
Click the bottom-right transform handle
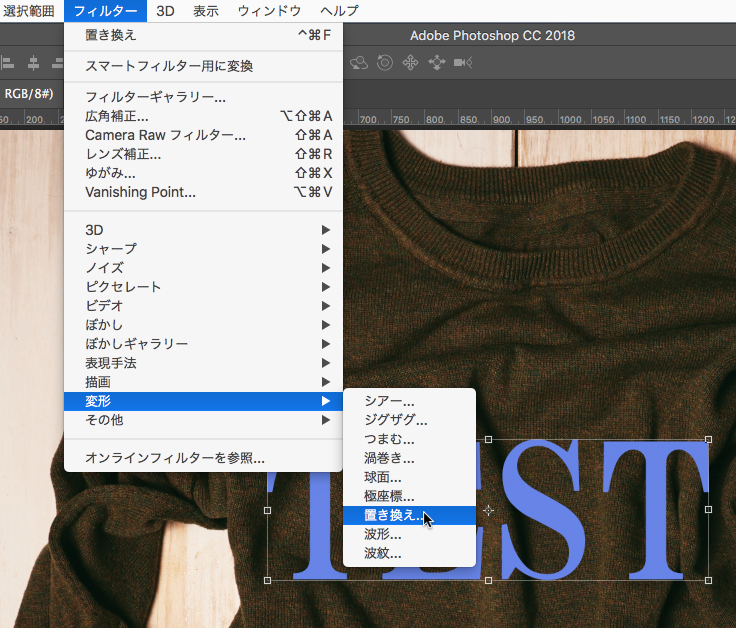(x=708, y=581)
